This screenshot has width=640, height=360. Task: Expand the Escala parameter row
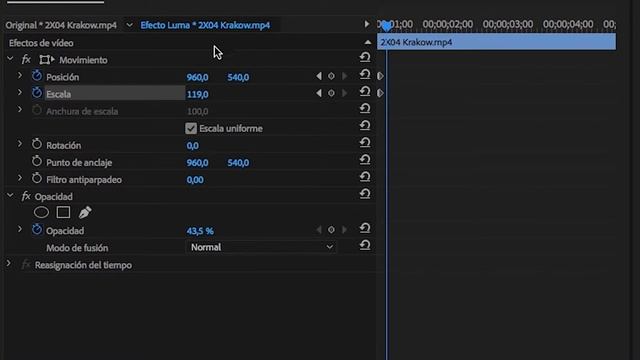pyautogui.click(x=20, y=93)
